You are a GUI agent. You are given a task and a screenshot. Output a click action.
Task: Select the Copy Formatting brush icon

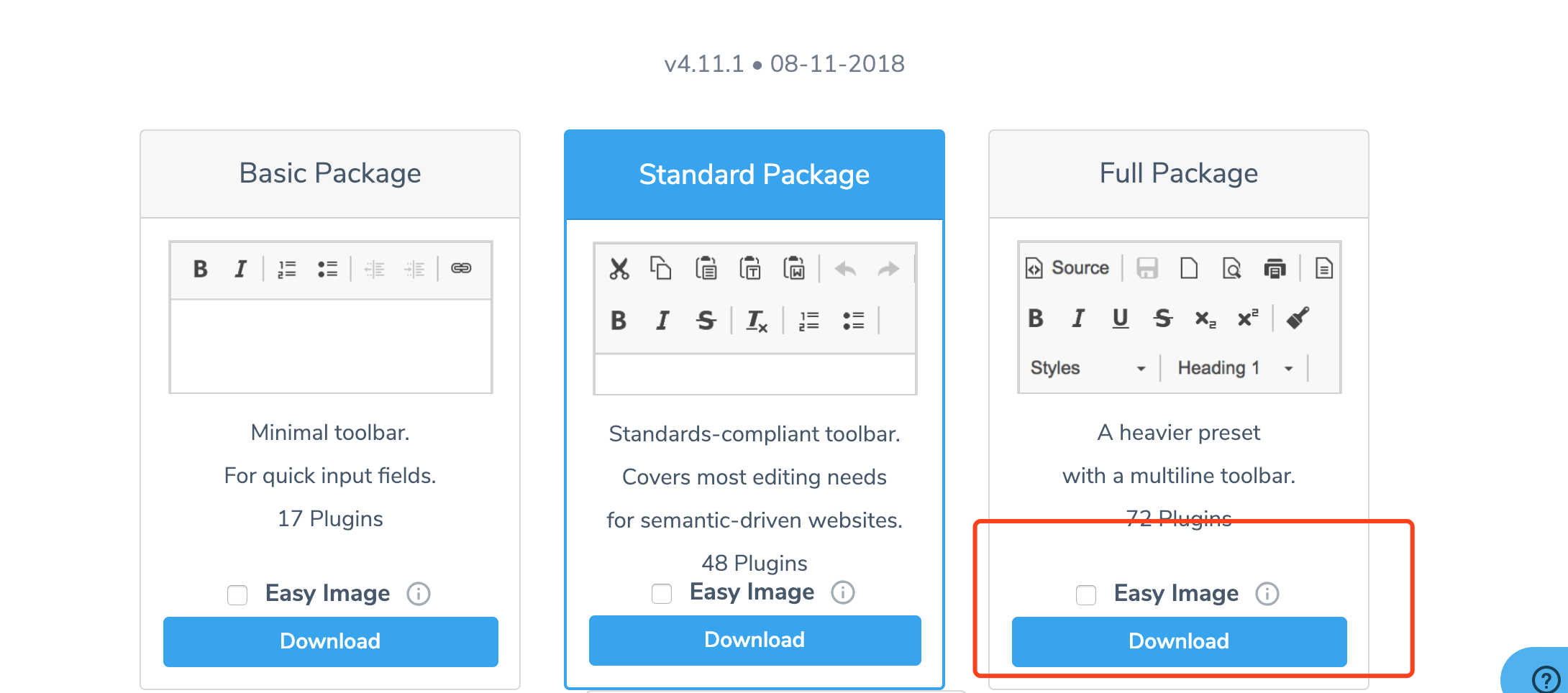(1299, 318)
